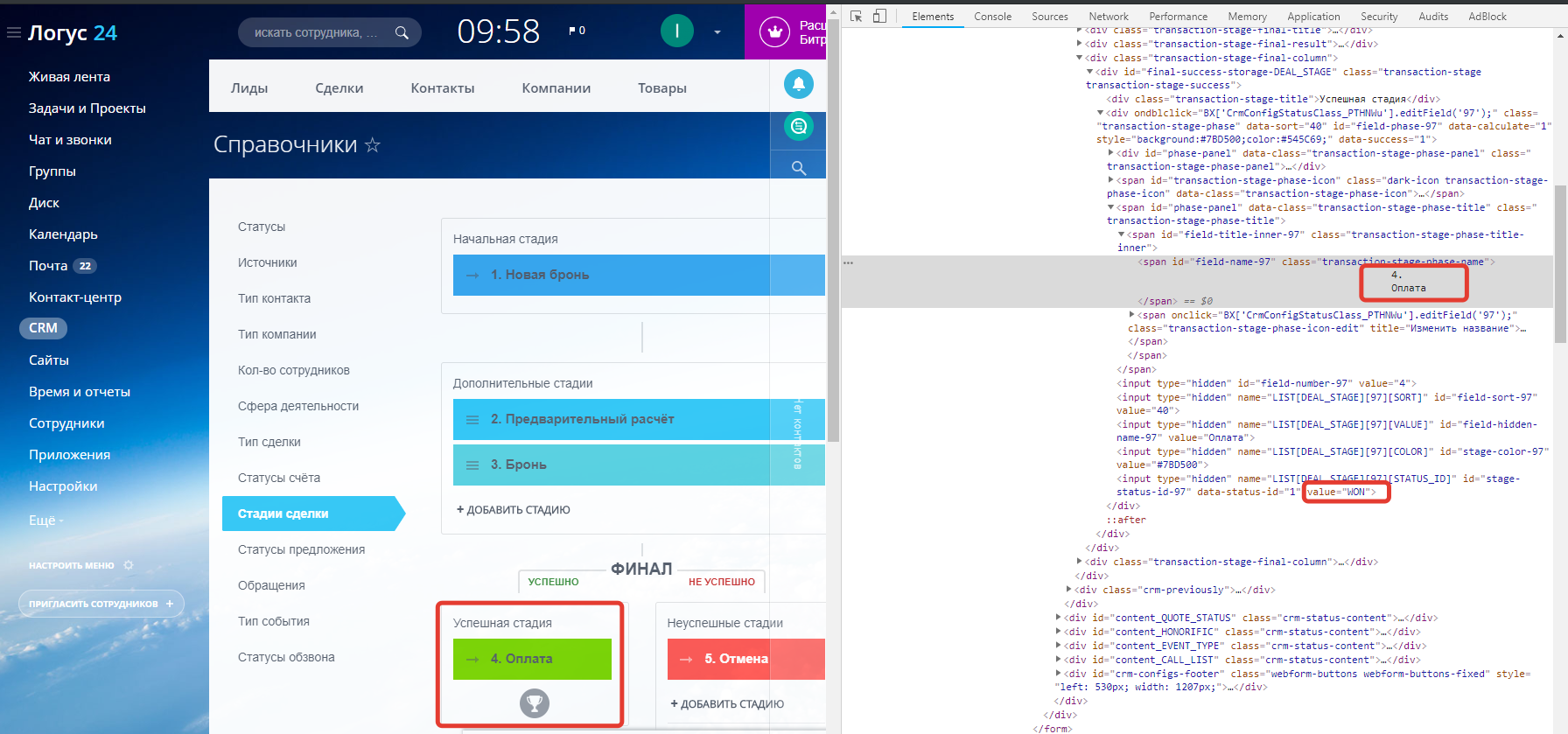Expand the content_QUOTE_STATUS div node
The width and height of the screenshot is (1568, 734).
tap(1059, 618)
